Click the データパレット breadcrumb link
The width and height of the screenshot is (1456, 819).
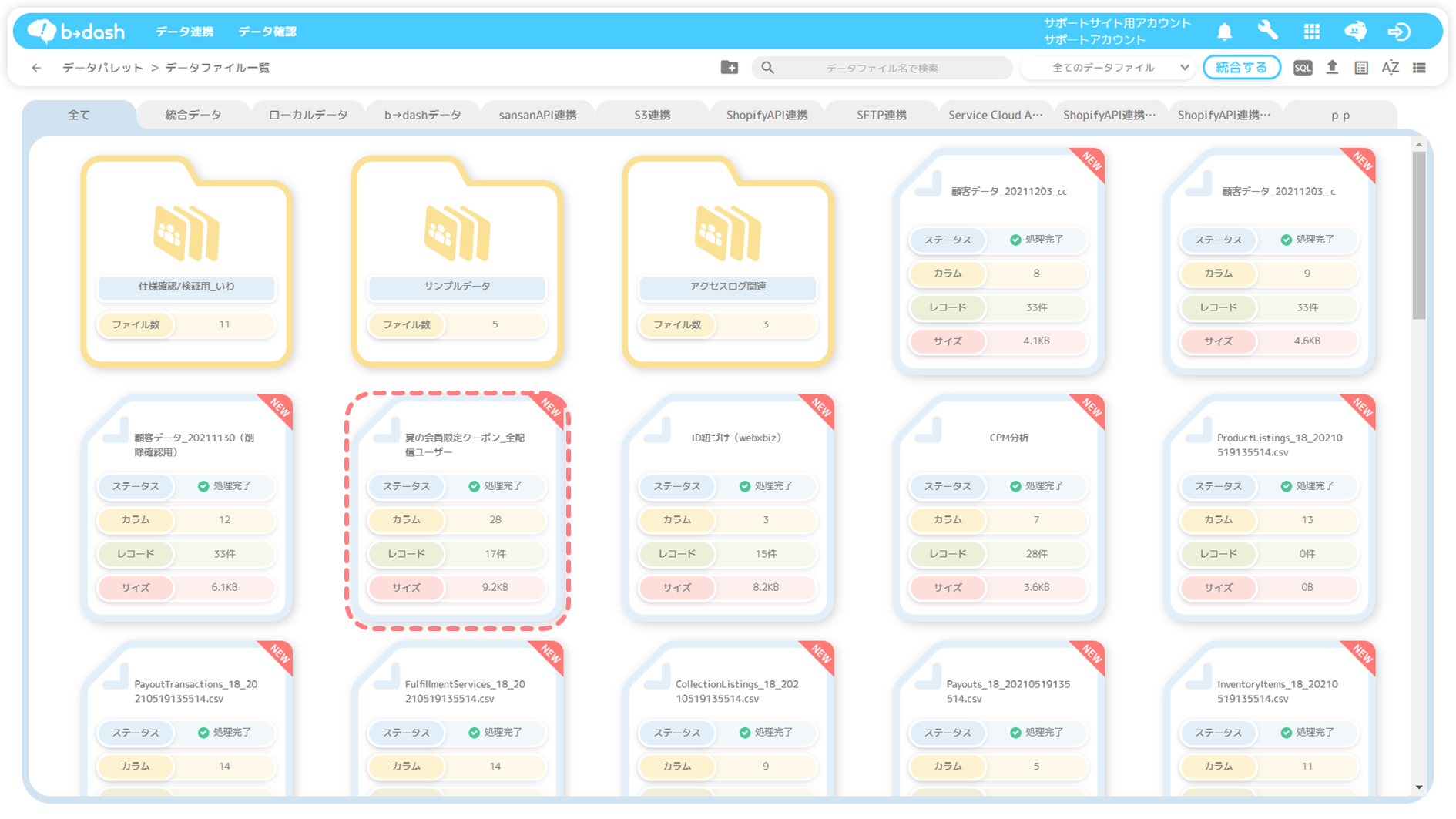tap(103, 68)
